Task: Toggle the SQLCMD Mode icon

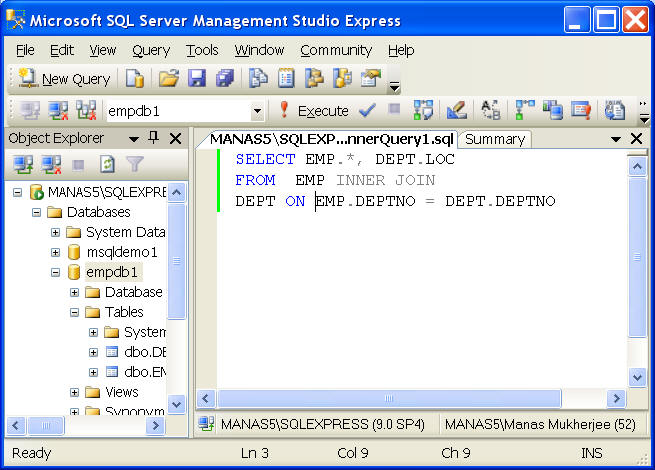Action: (x=581, y=111)
